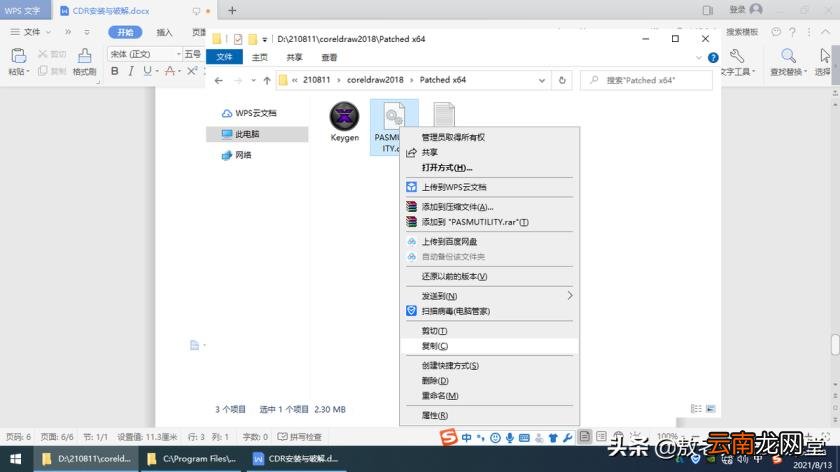Open the Explorer 查看 ribbon tab
The width and height of the screenshot is (840, 472).
pyautogui.click(x=329, y=57)
